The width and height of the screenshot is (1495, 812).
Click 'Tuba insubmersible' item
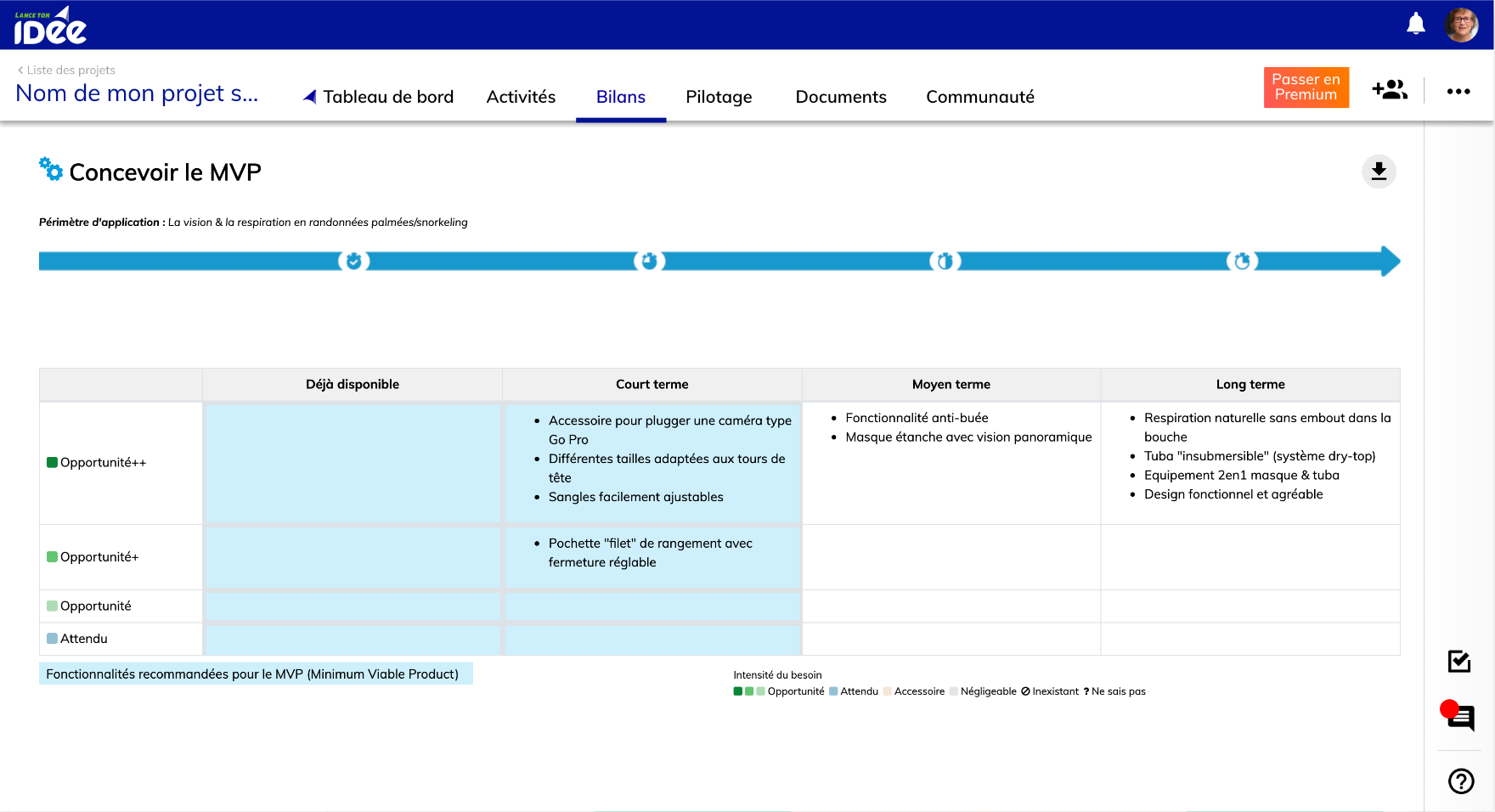[x=1260, y=456]
